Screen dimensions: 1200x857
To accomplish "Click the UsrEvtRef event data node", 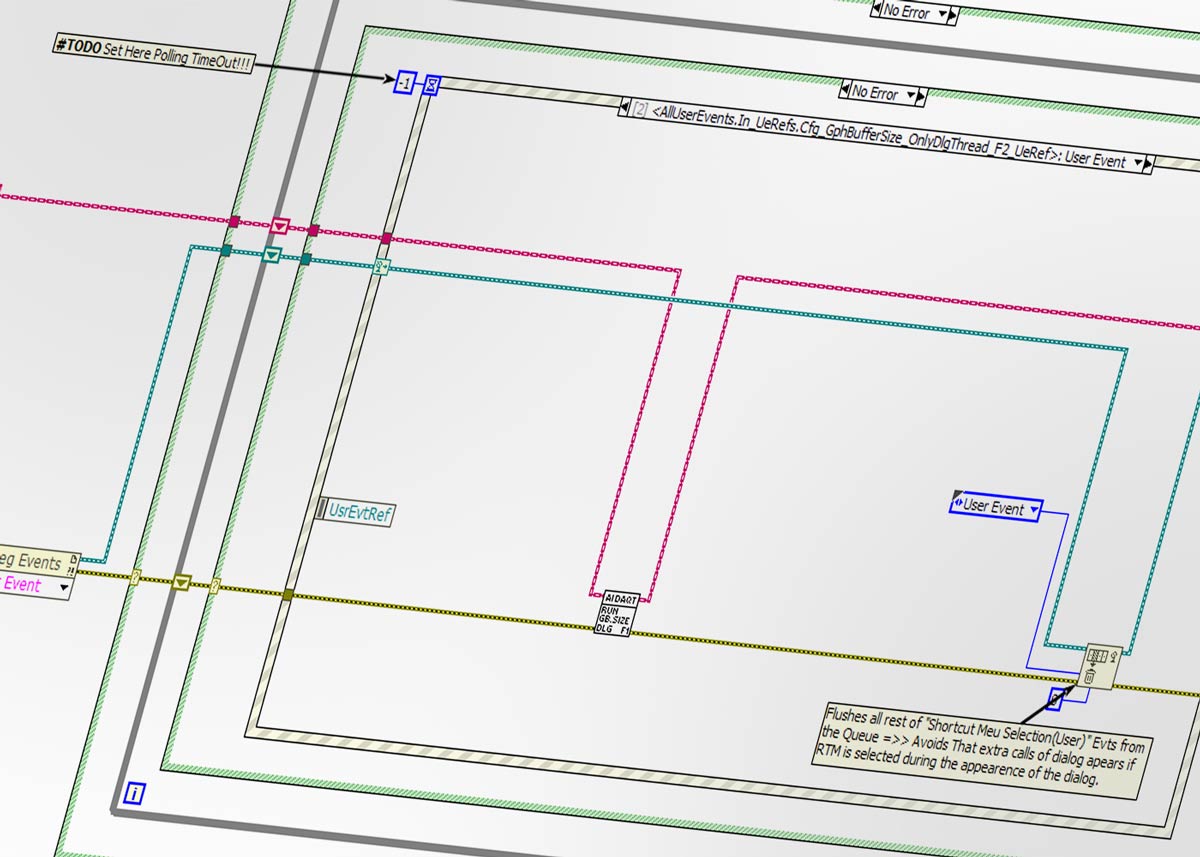I will [355, 513].
